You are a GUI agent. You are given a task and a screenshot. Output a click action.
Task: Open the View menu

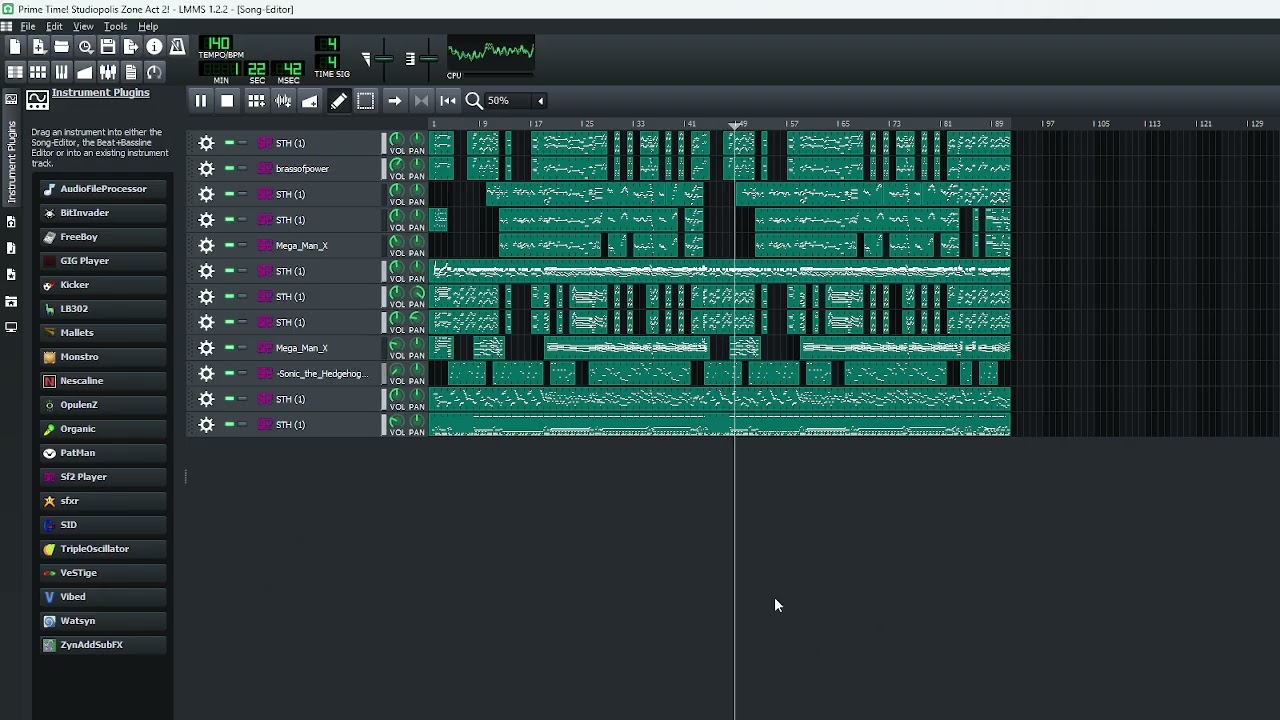point(83,27)
